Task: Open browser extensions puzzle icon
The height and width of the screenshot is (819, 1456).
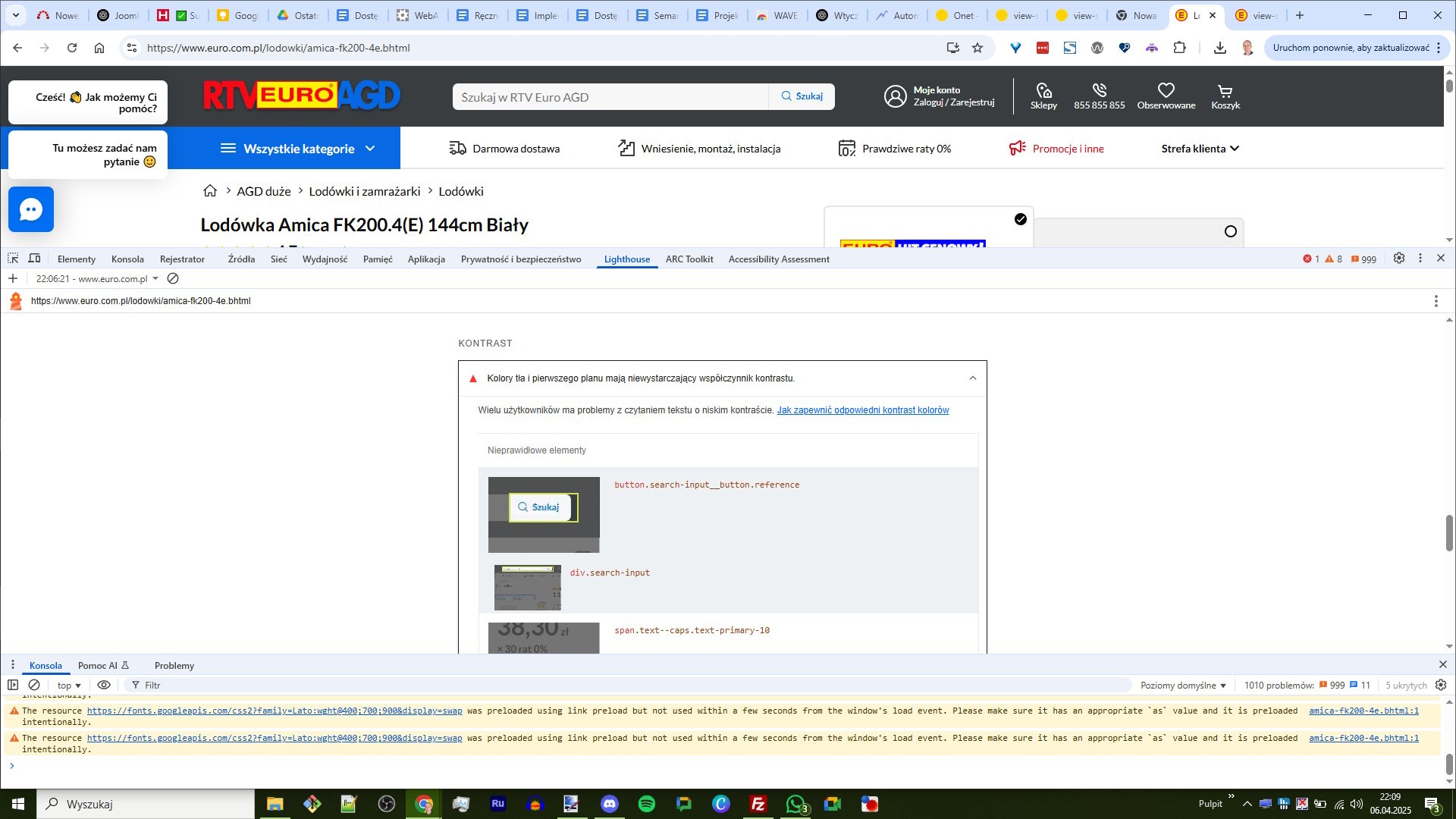Action: coord(1179,48)
